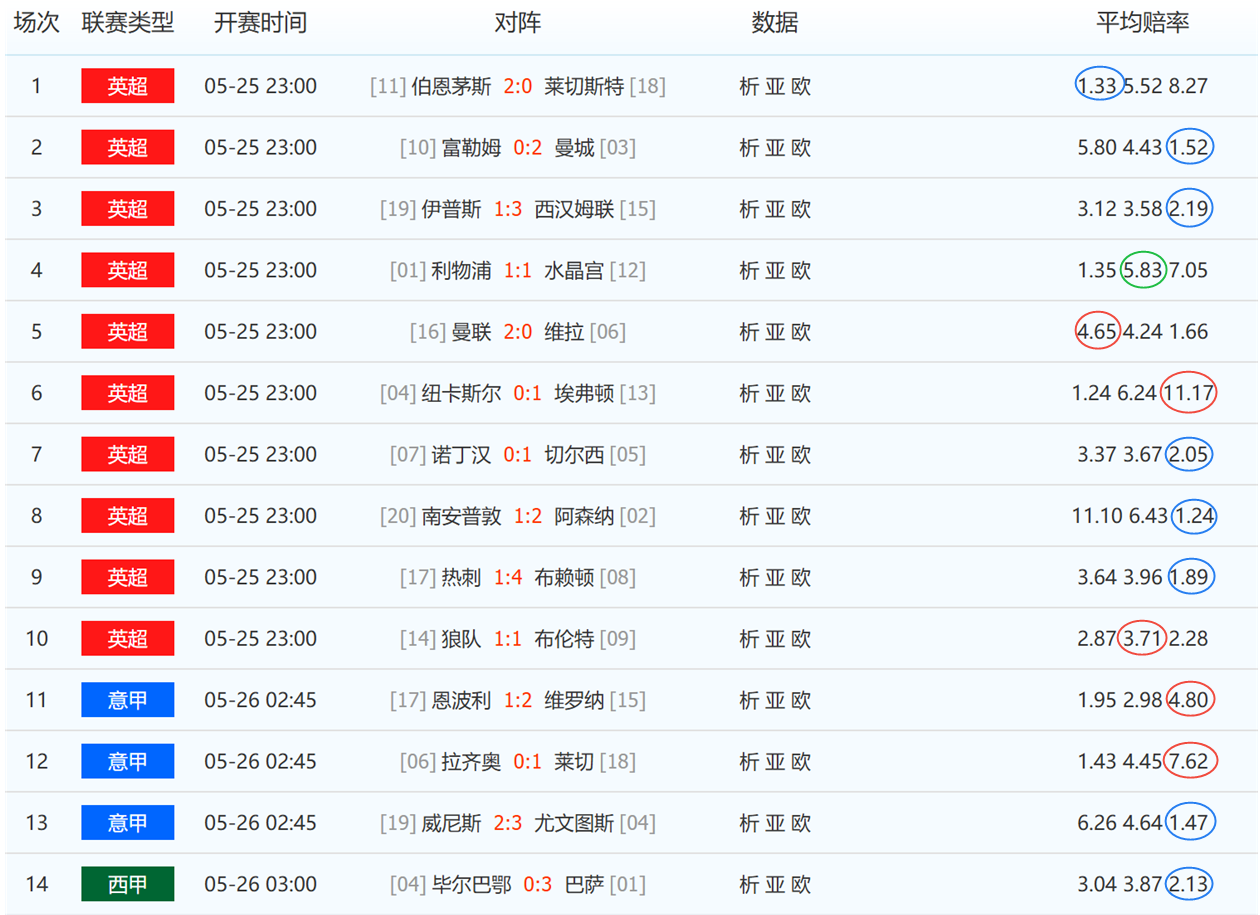Click the 场次 column header

coord(37,23)
